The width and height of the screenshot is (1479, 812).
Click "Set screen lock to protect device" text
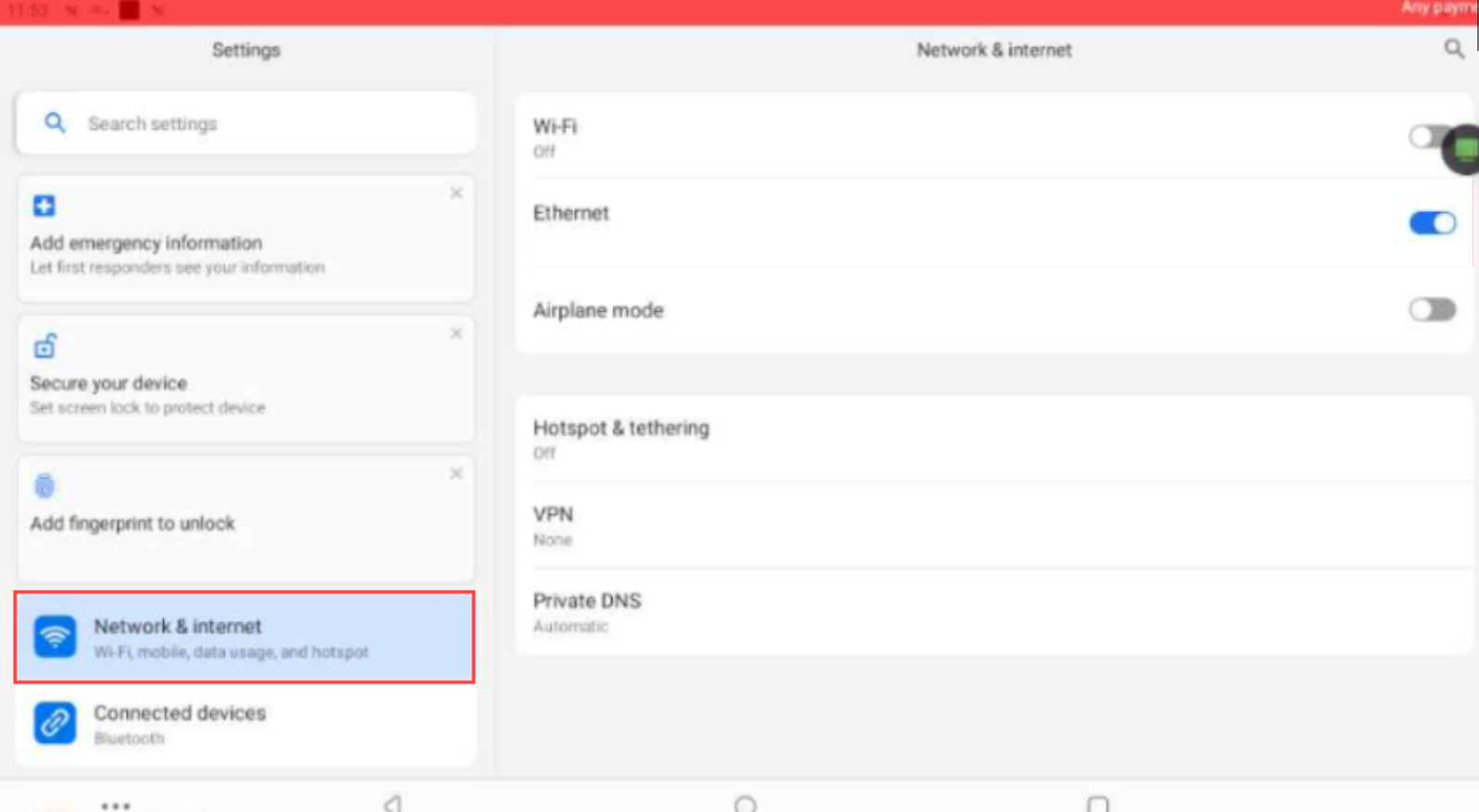click(147, 407)
